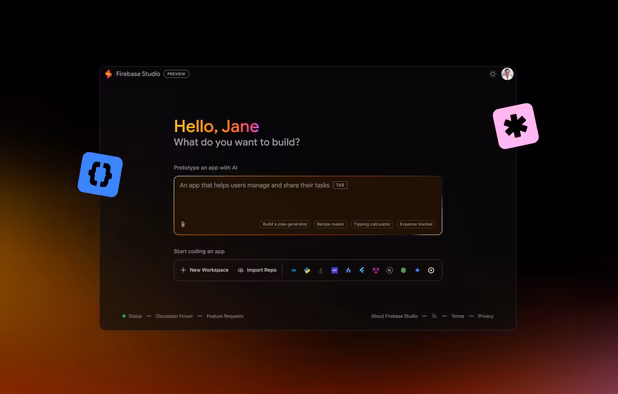Focus the AI app prompt text box
The image size is (618, 394).
(x=308, y=205)
